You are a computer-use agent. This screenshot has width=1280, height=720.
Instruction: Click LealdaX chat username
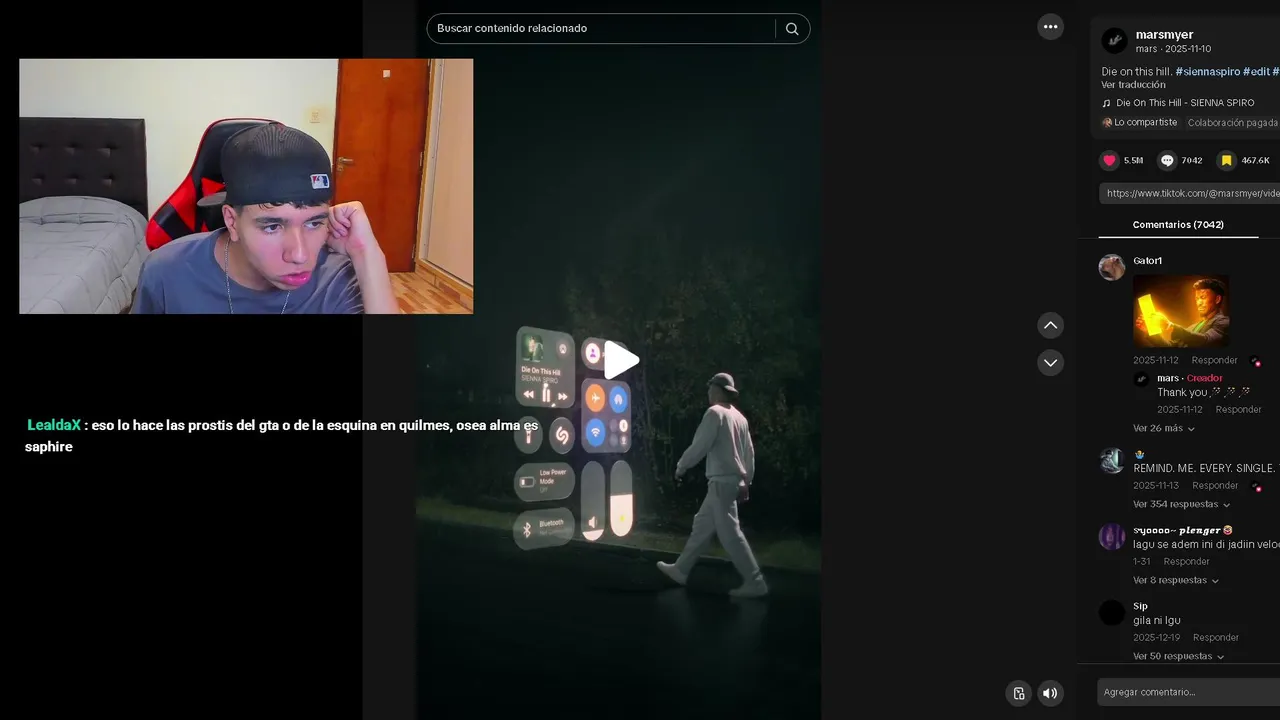pyautogui.click(x=54, y=425)
